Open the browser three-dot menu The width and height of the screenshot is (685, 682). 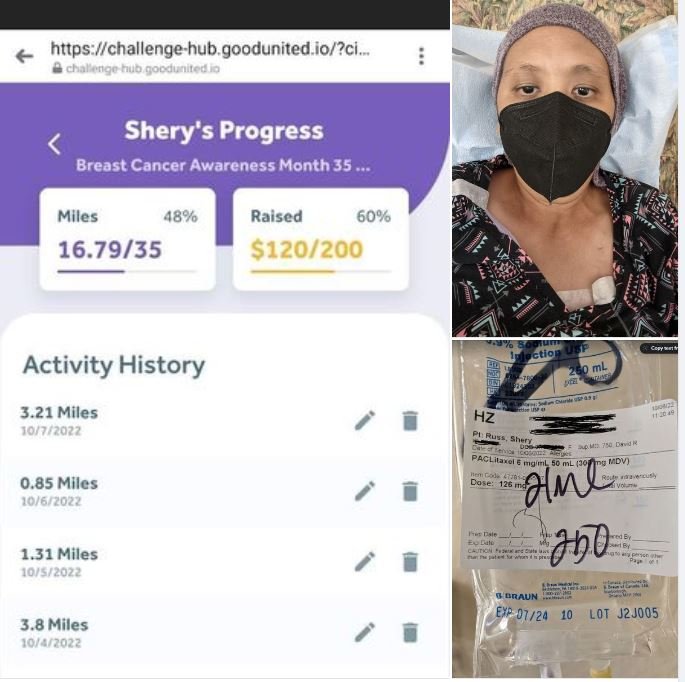click(x=421, y=56)
